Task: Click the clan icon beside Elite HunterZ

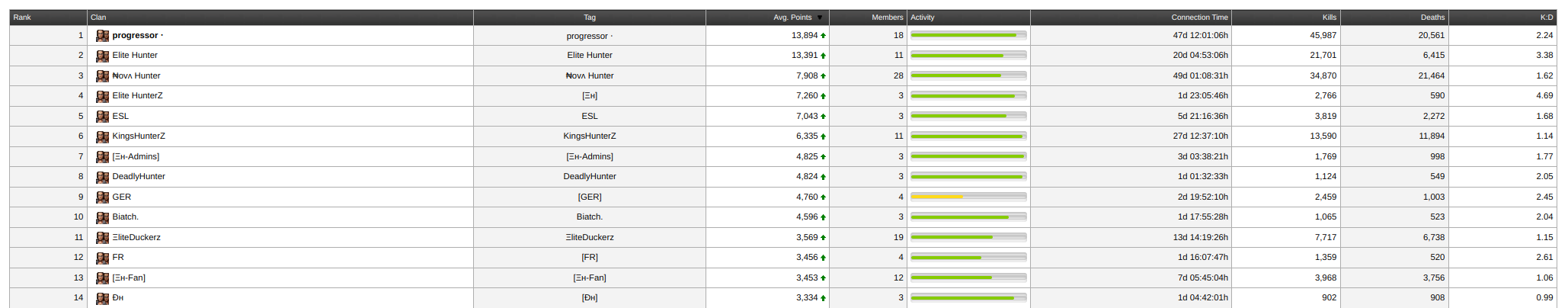Action: (x=102, y=96)
